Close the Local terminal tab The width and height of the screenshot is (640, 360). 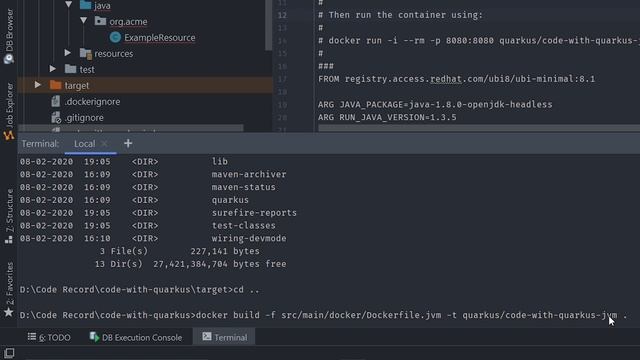tap(104, 144)
